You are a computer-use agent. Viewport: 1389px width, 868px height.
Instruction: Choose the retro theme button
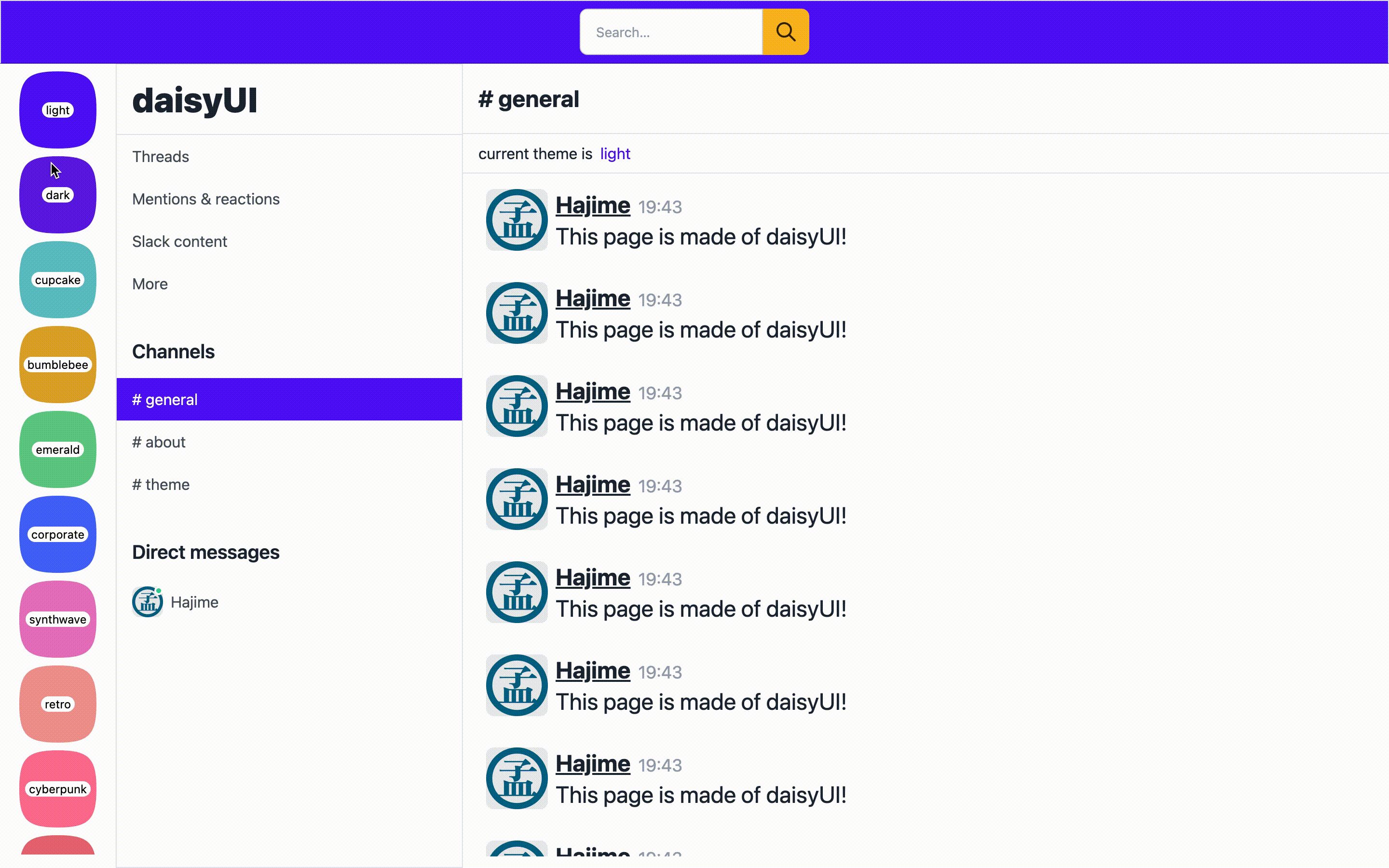click(58, 705)
